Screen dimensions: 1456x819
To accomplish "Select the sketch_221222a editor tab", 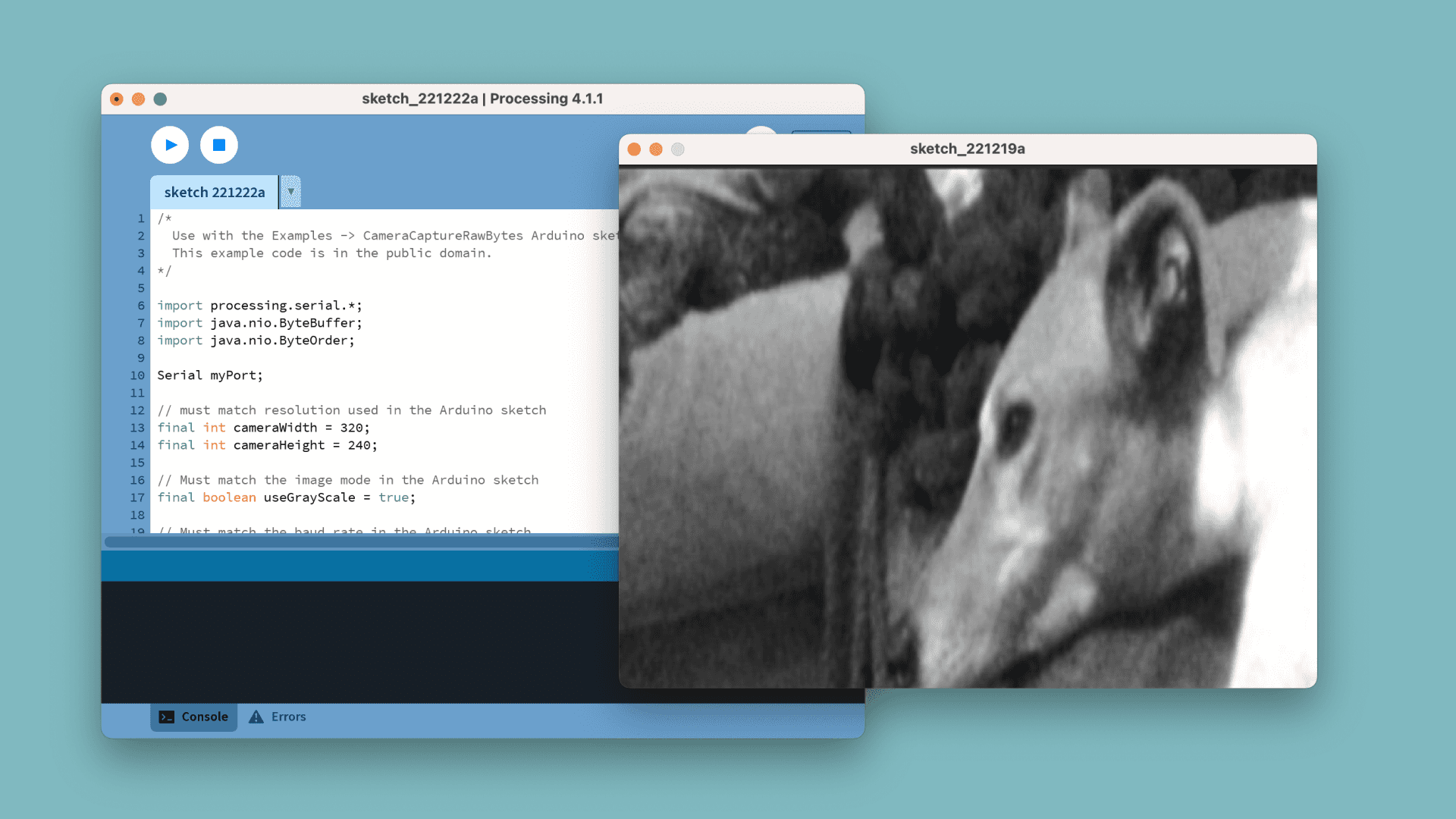I will (214, 193).
